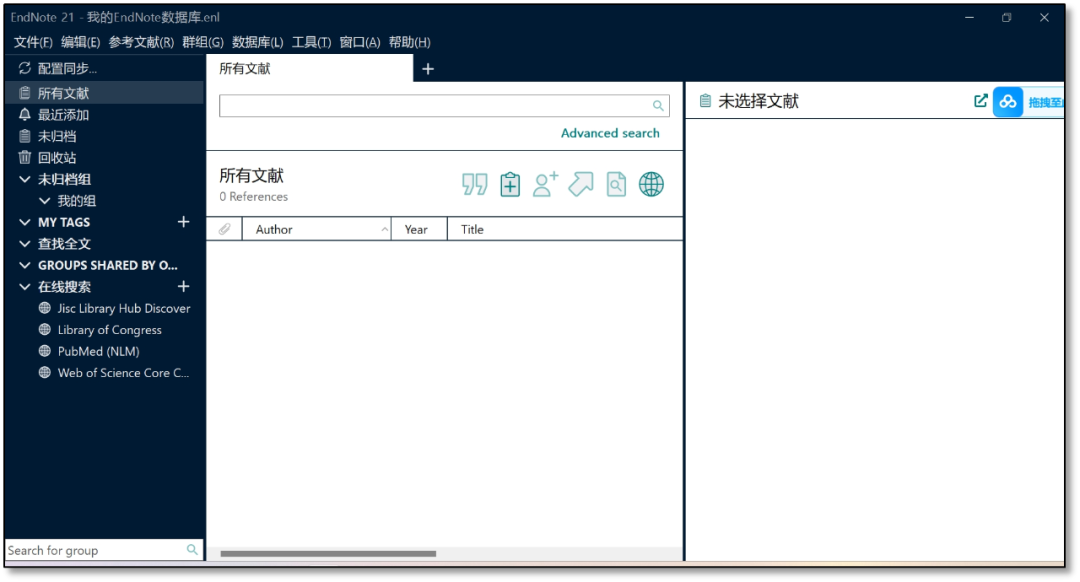1080x582 pixels.
Task: Click the magnifier icon in search box
Action: [x=658, y=105]
